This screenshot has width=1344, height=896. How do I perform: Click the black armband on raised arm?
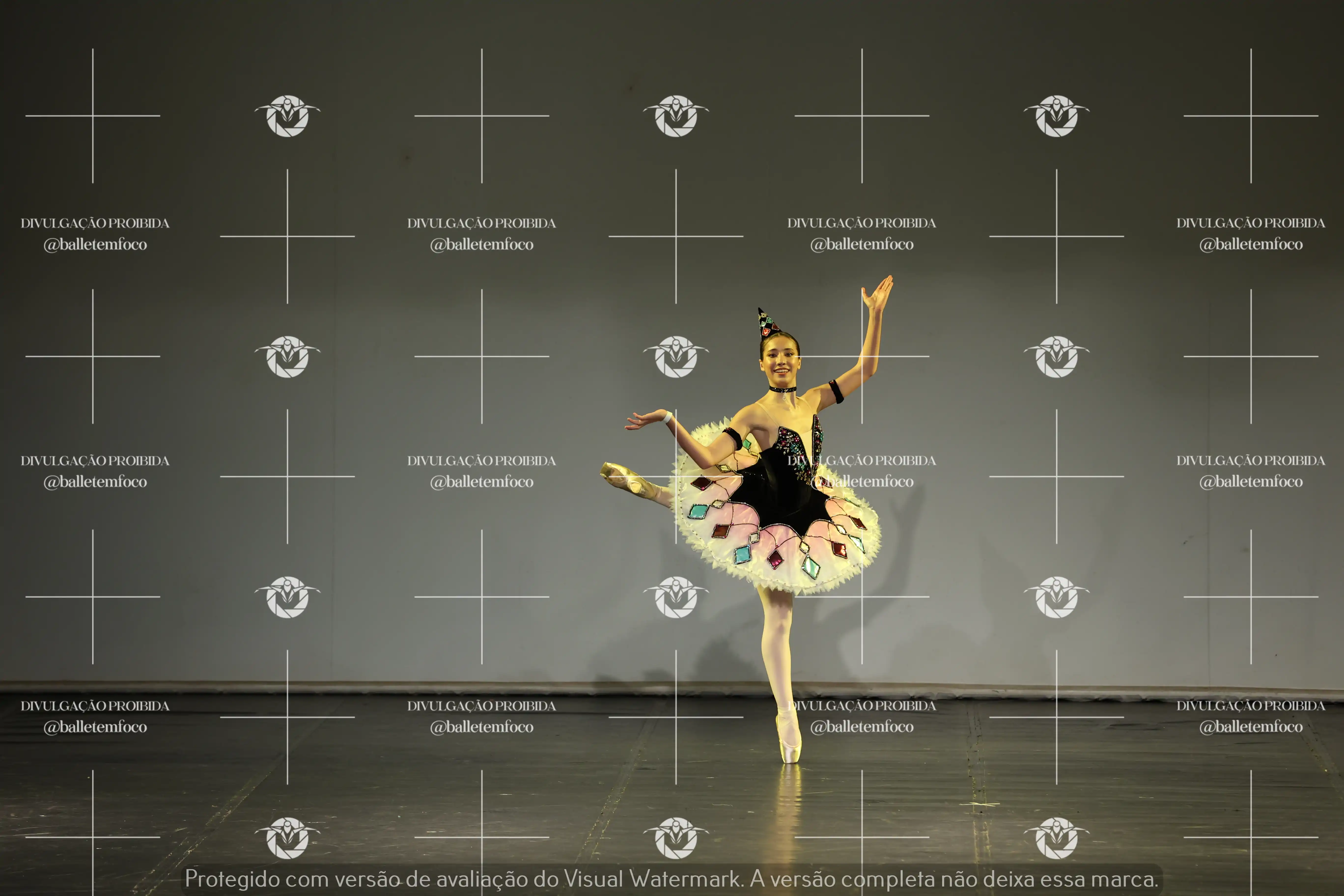click(836, 392)
